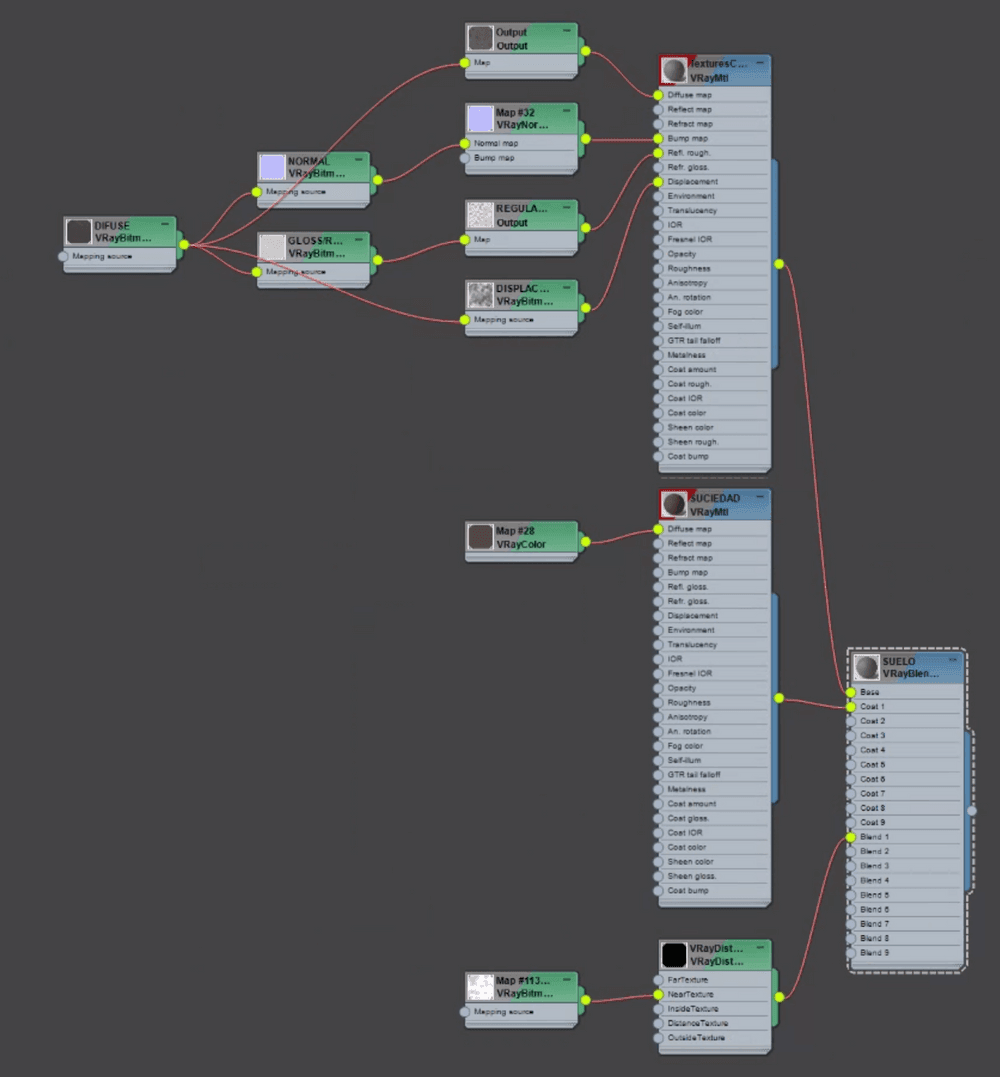Collapse the TexturesC VRayMtl node slots

(760, 63)
